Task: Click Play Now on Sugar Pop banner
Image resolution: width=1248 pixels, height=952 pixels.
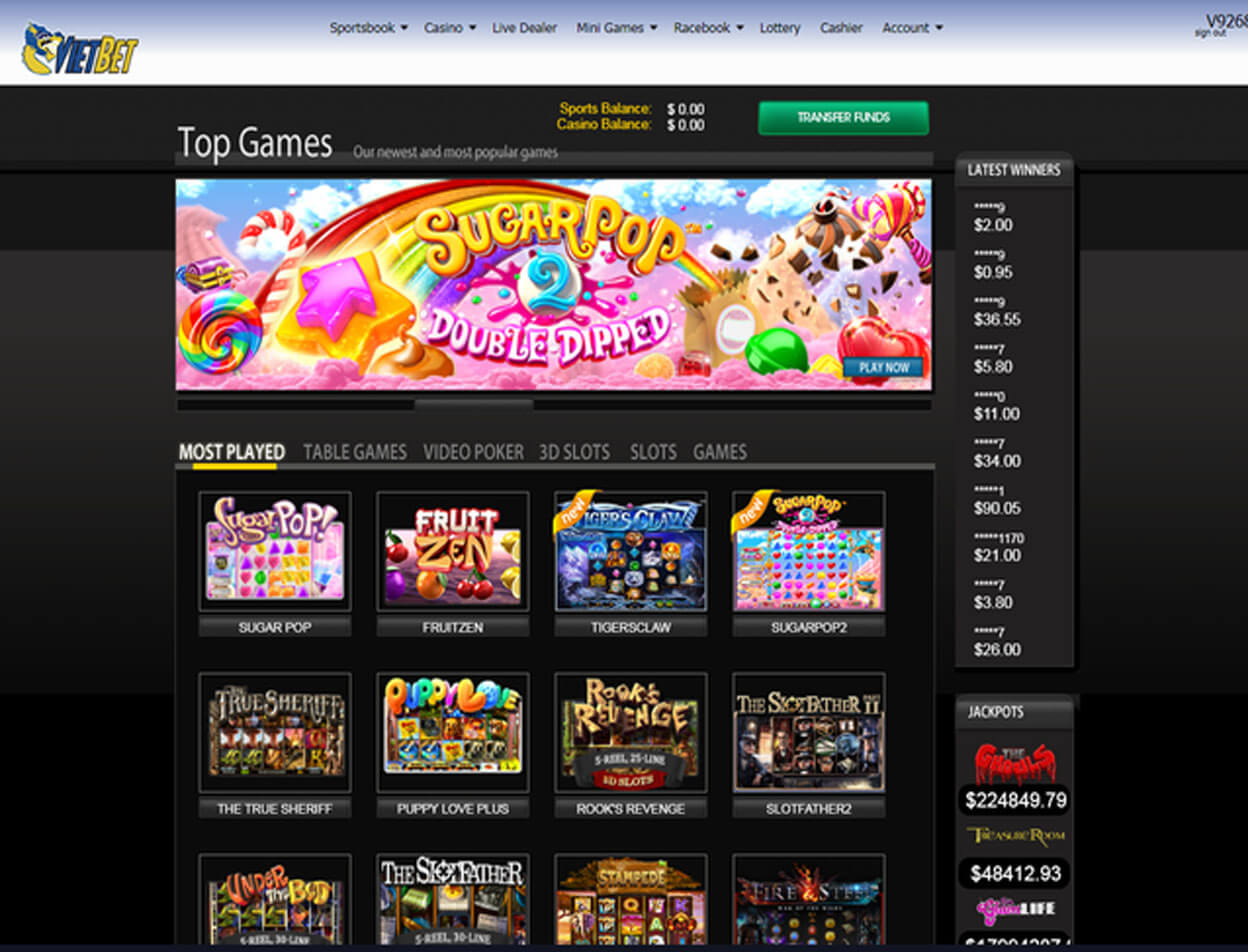Action: tap(884, 367)
